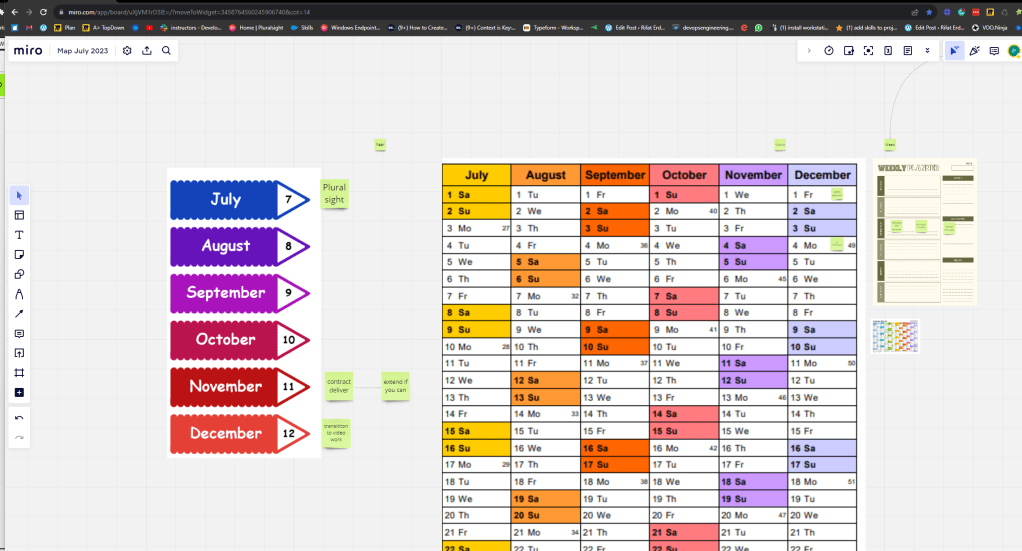Click the August column header in calendar
The height and width of the screenshot is (551, 1022).
coord(546,175)
